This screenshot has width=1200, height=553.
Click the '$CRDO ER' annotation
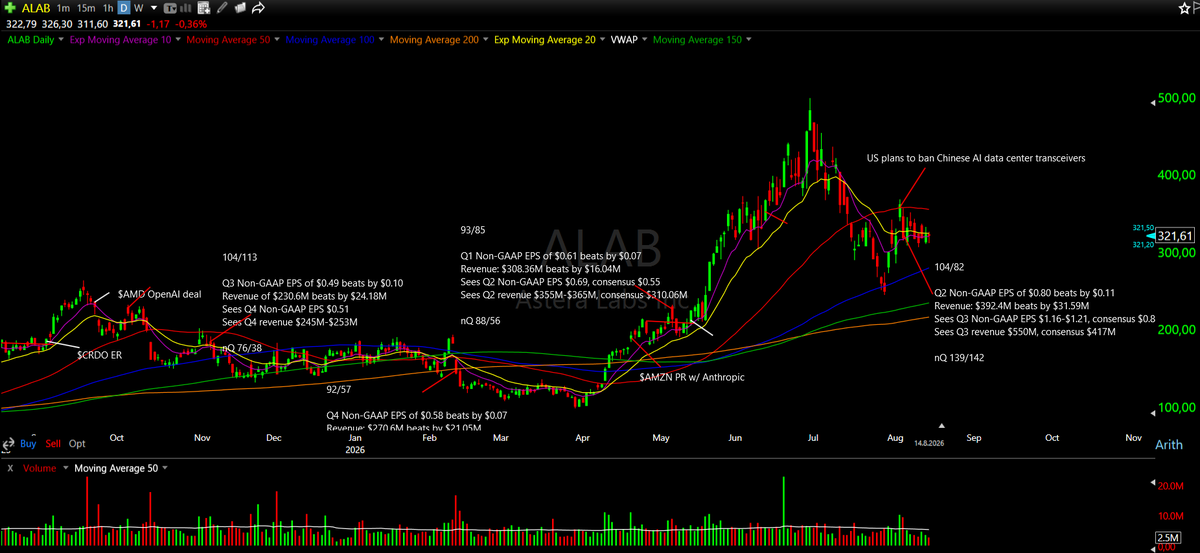99,353
